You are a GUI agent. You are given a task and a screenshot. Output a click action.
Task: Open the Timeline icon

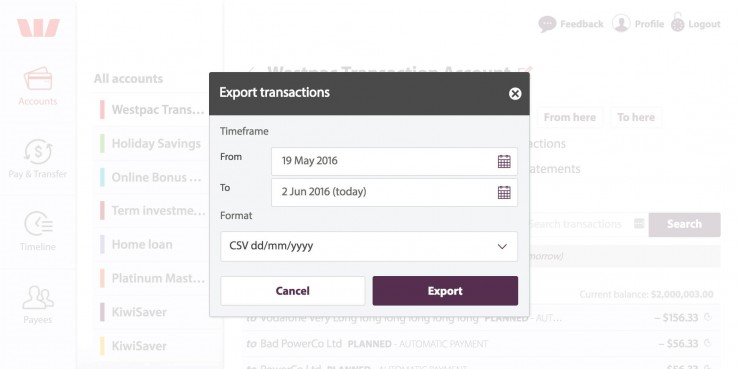point(38,224)
